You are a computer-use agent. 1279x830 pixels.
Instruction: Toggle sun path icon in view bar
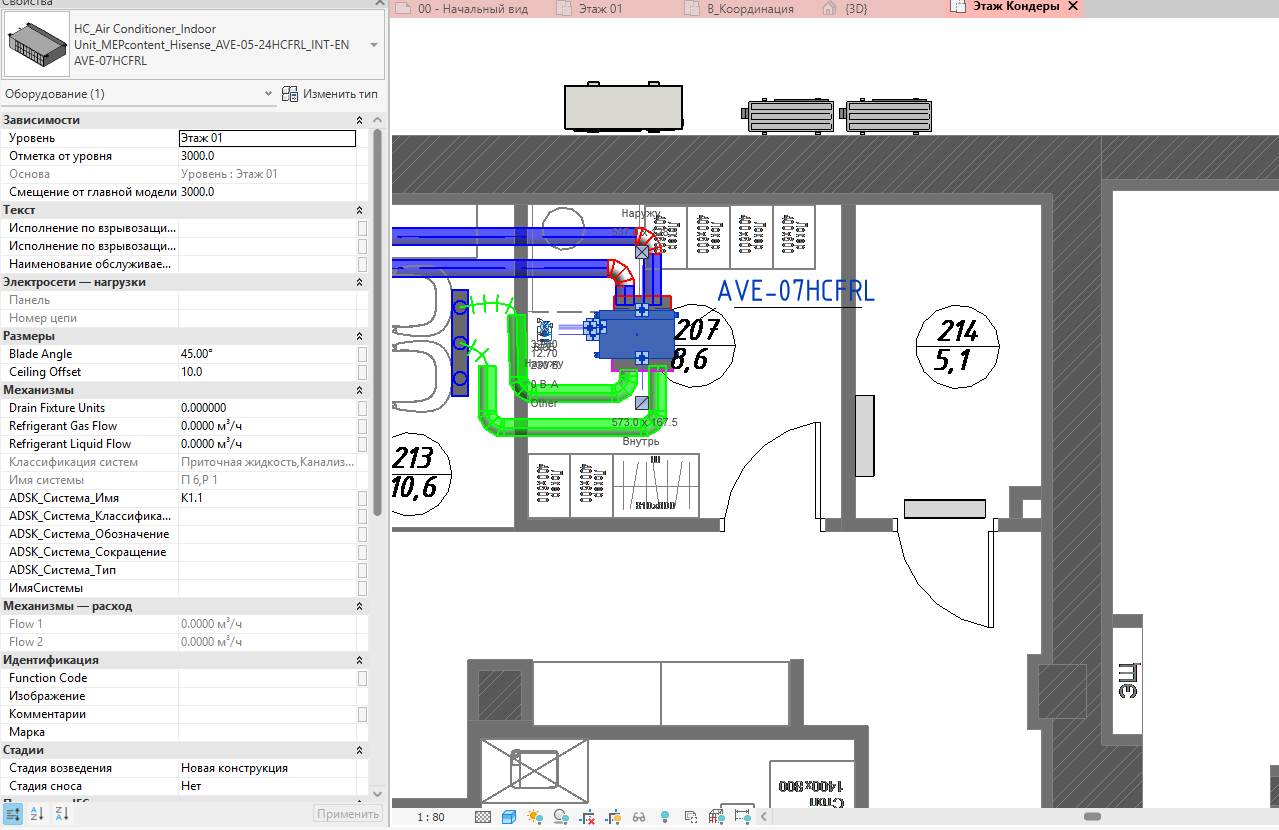coord(535,817)
